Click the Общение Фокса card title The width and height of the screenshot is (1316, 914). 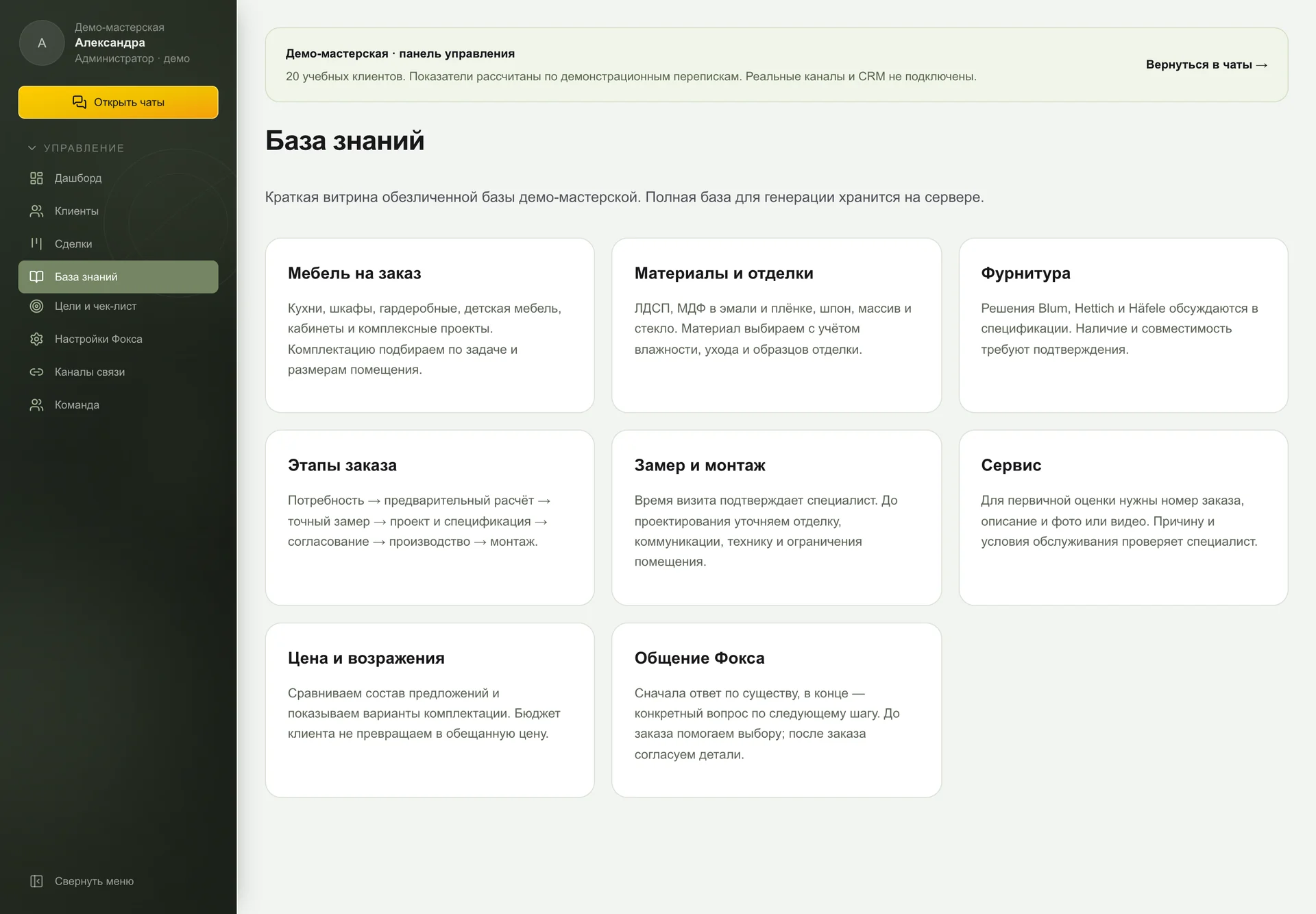tap(699, 658)
